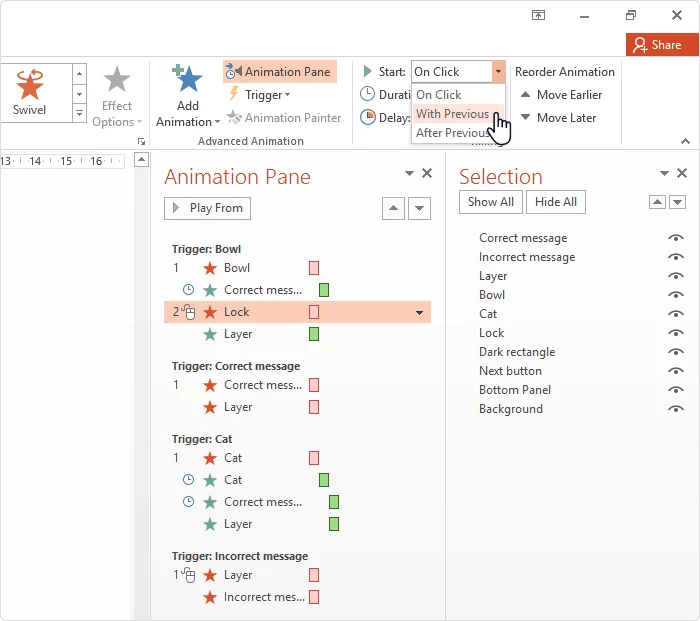Open Selection pane options dropdown

664,173
